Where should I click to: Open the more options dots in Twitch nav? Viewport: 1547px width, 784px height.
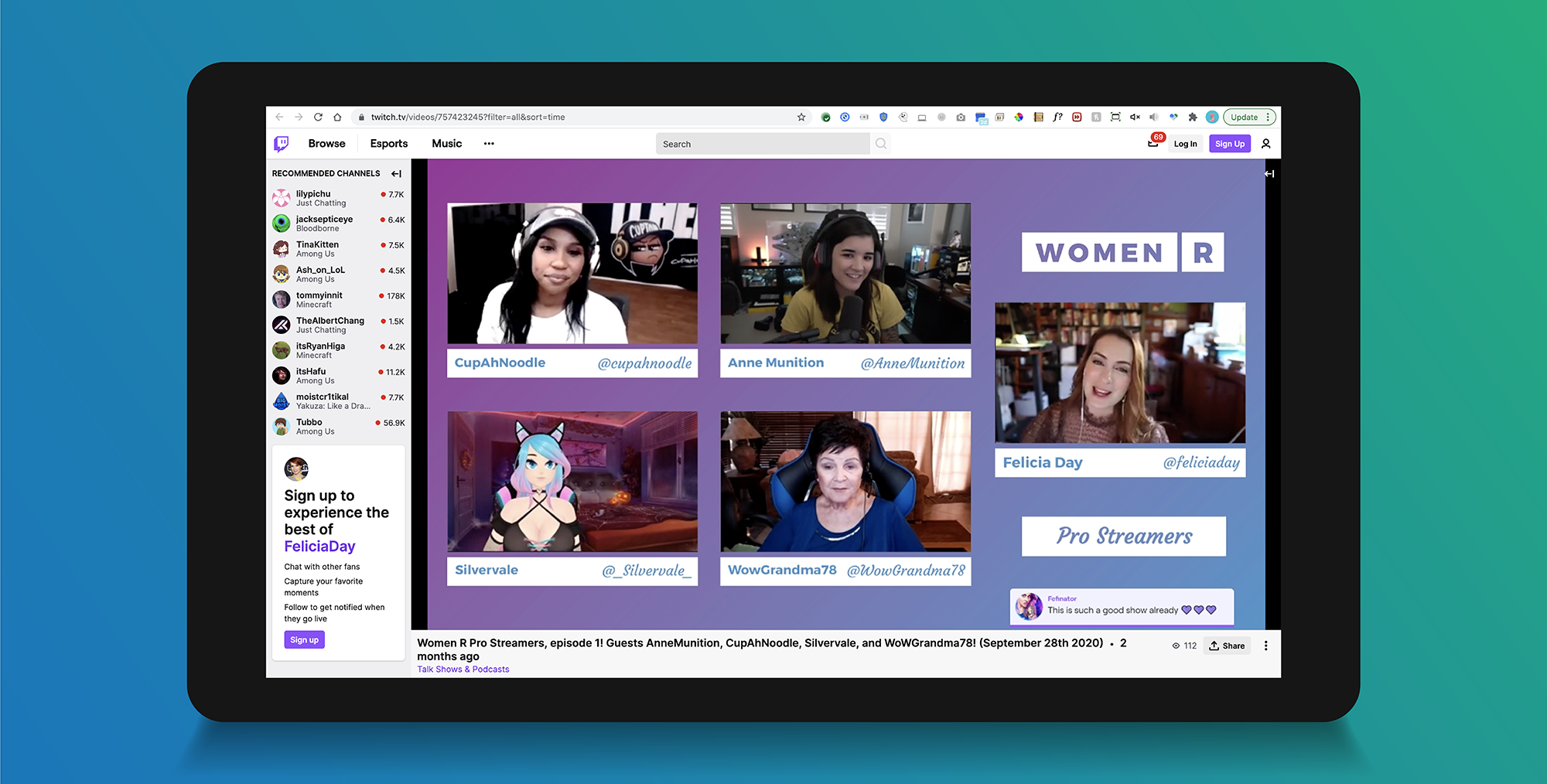(x=489, y=144)
